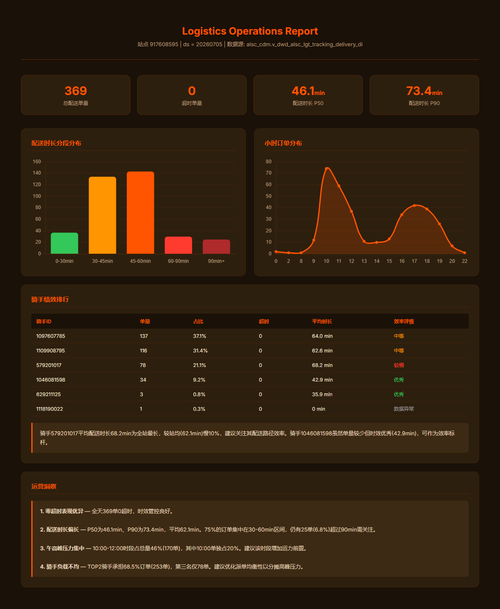Click the 31.4% share cell

[200, 351]
